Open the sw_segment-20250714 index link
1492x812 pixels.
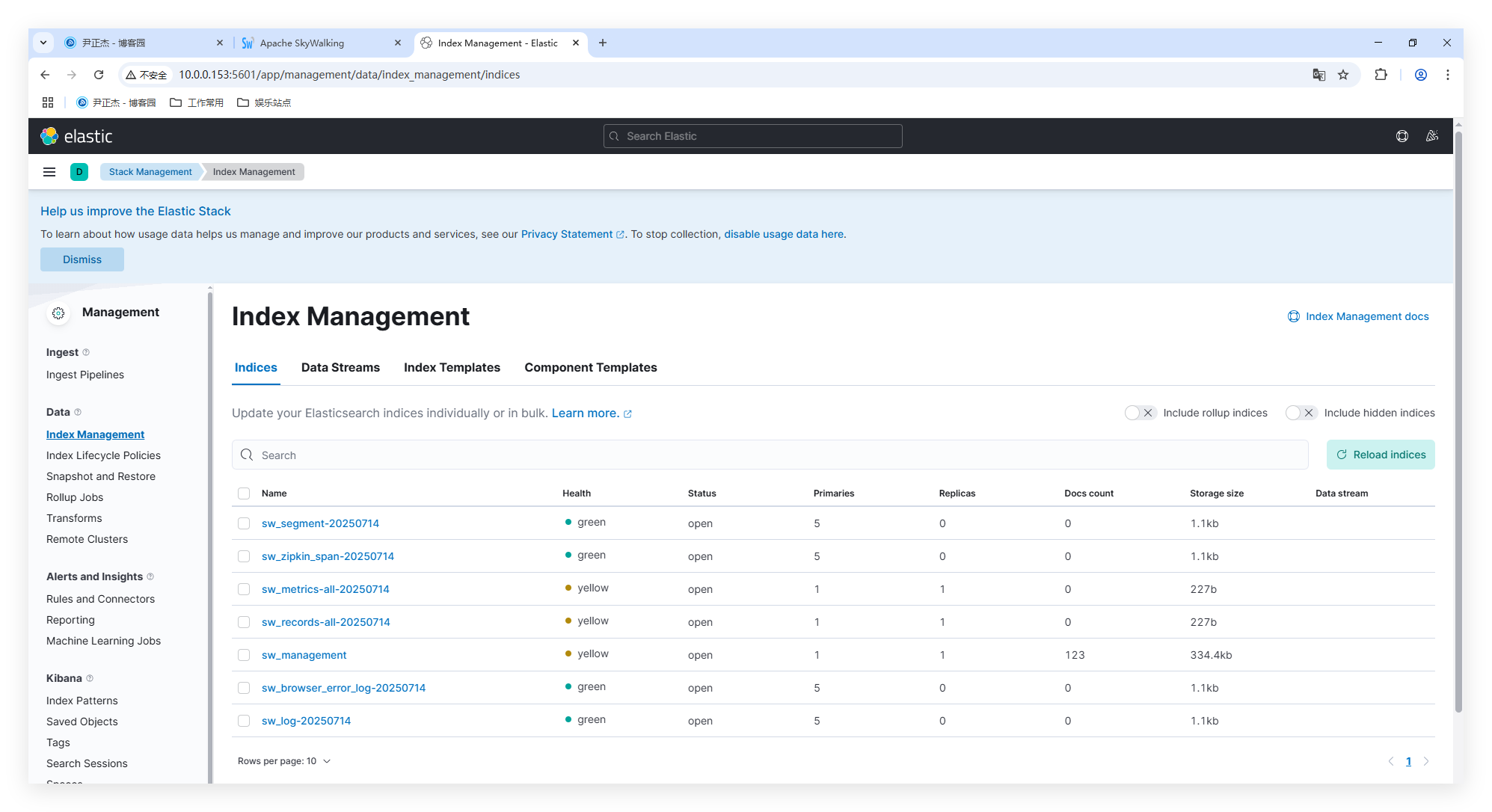pos(320,523)
